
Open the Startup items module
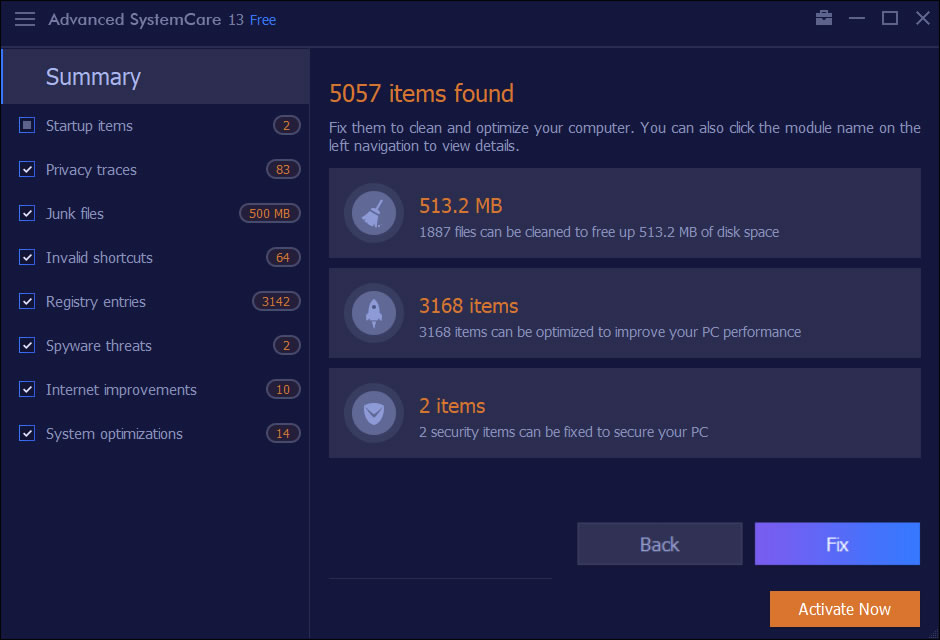click(x=89, y=126)
